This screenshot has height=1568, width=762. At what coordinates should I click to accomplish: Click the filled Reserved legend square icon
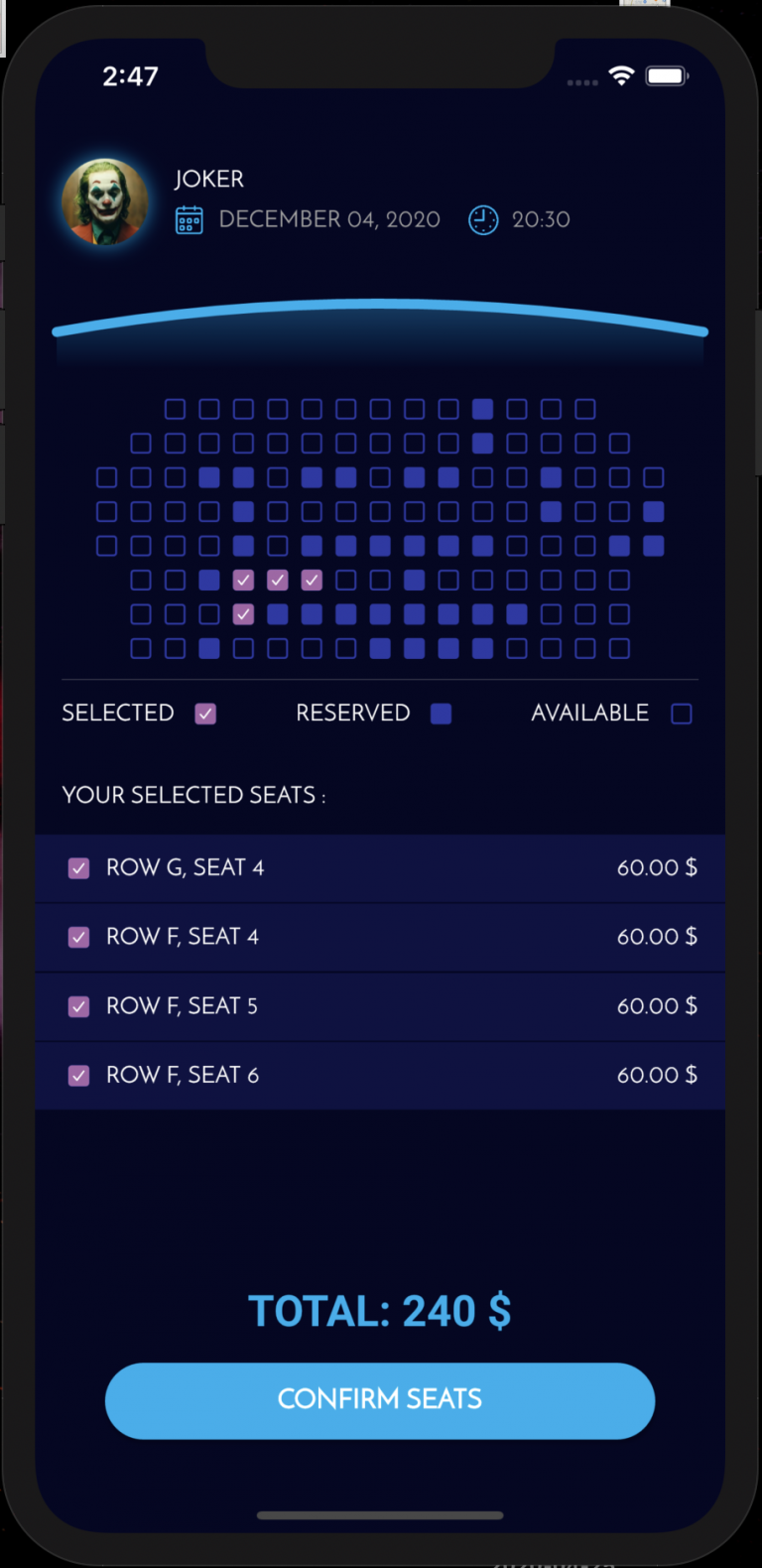pos(440,713)
